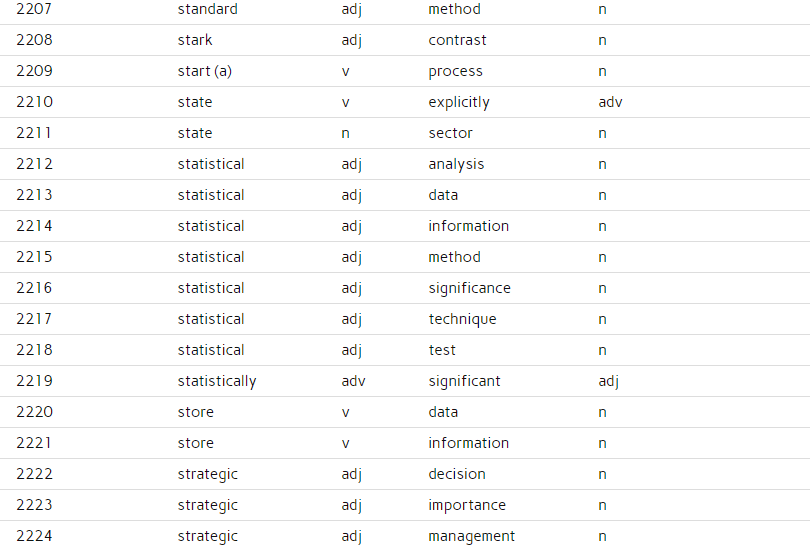Screen dimensions: 810x547
Task: Click 'technique' in row 2217
Action: coord(462,319)
